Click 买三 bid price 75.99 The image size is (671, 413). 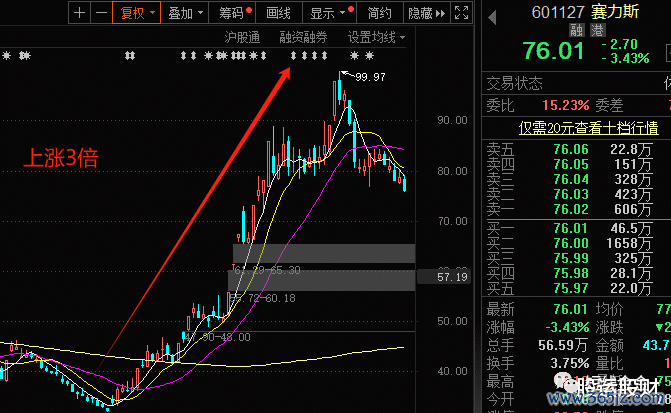(x=571, y=258)
